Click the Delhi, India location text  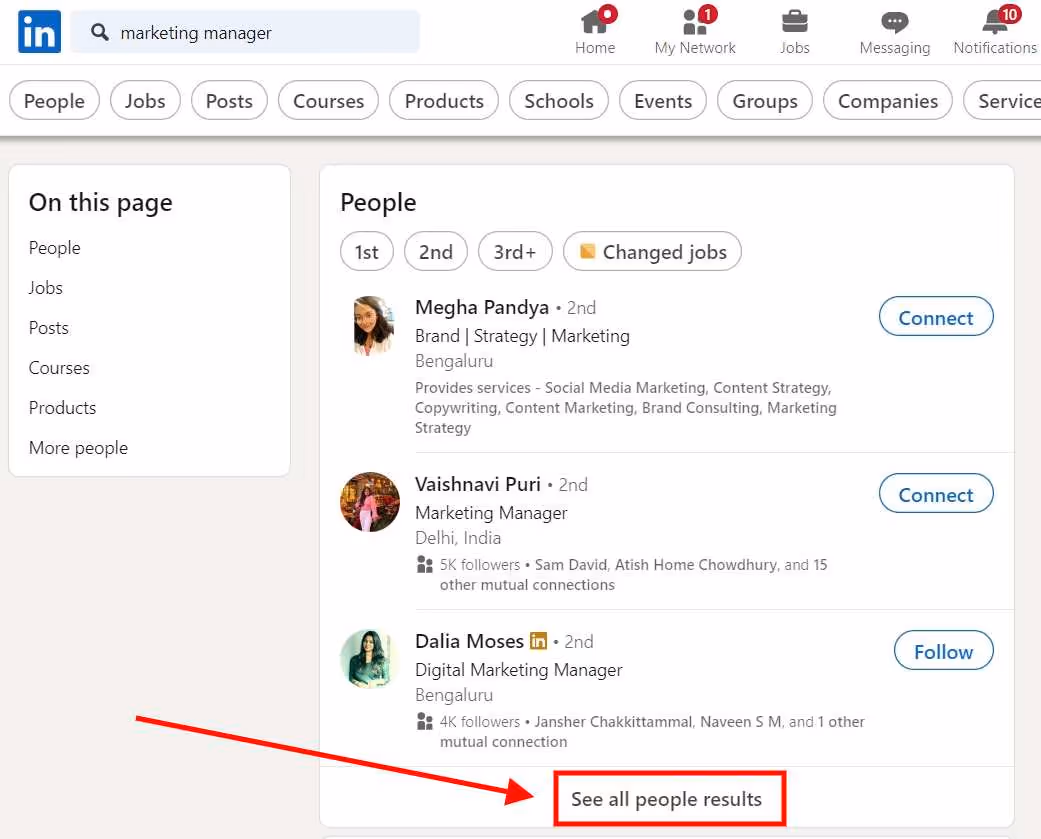click(458, 538)
